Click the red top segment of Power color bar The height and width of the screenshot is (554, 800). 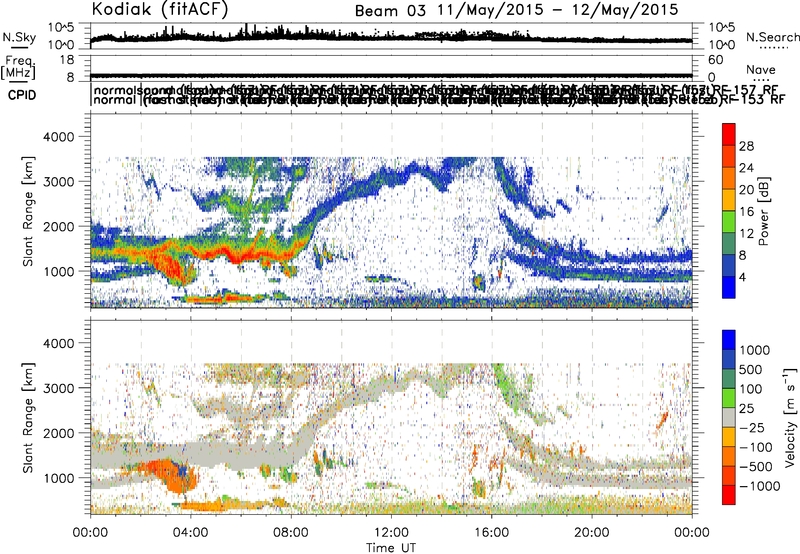[729, 134]
